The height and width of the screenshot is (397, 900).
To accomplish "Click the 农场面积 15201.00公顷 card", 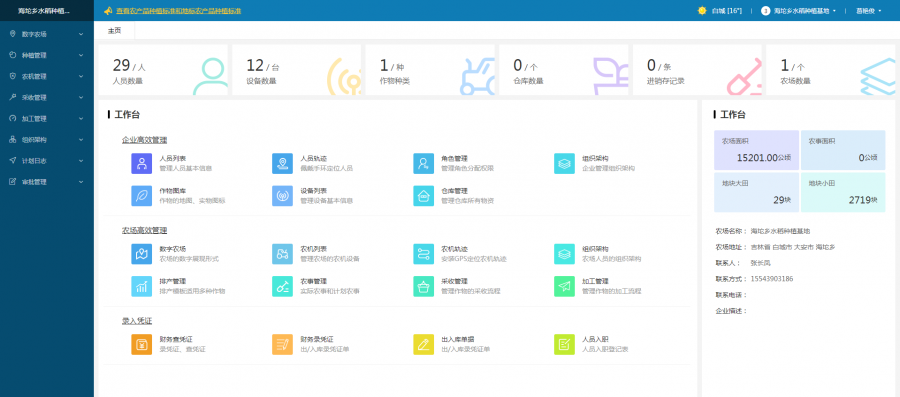I will click(x=756, y=150).
